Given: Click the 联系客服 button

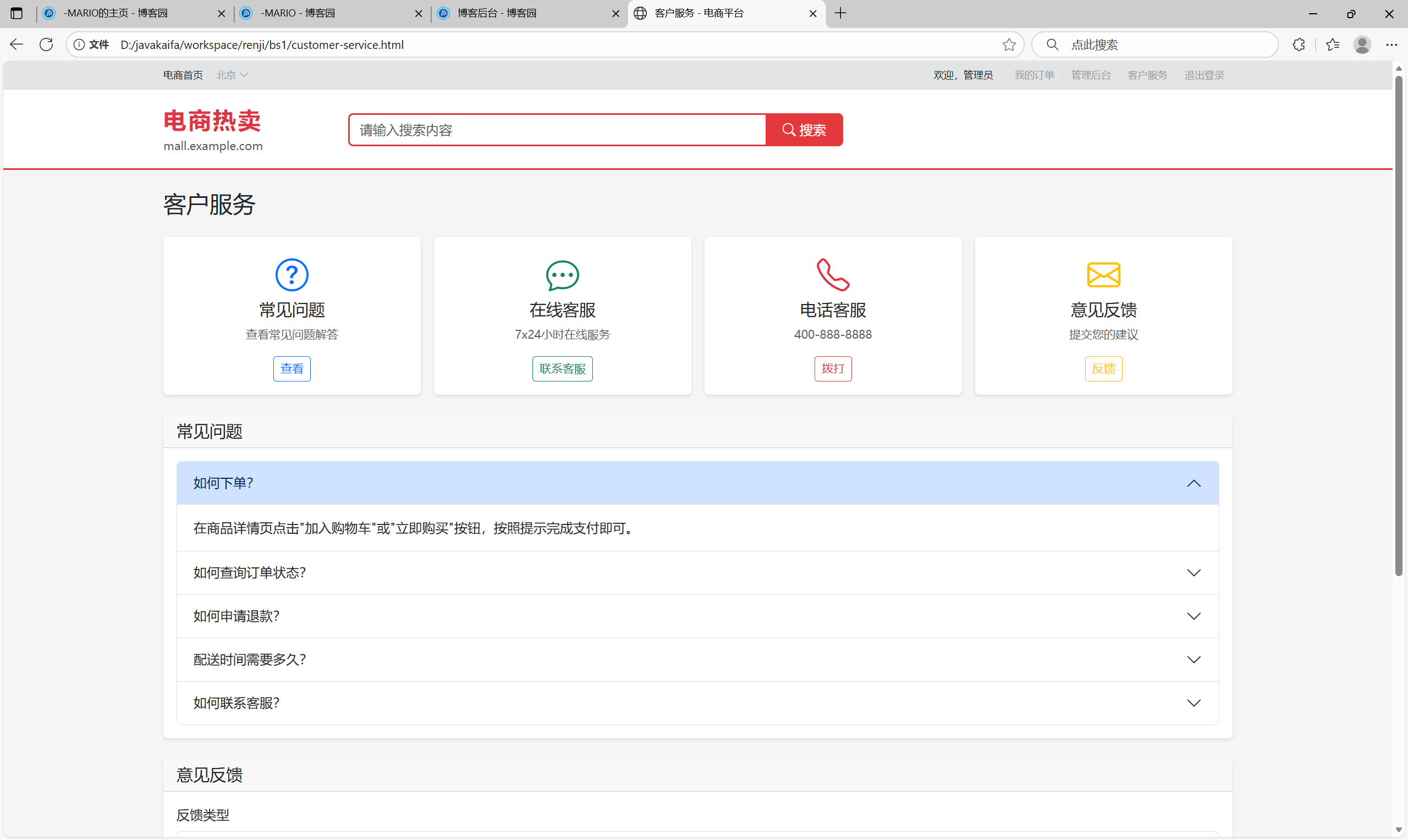Looking at the screenshot, I should 562,368.
